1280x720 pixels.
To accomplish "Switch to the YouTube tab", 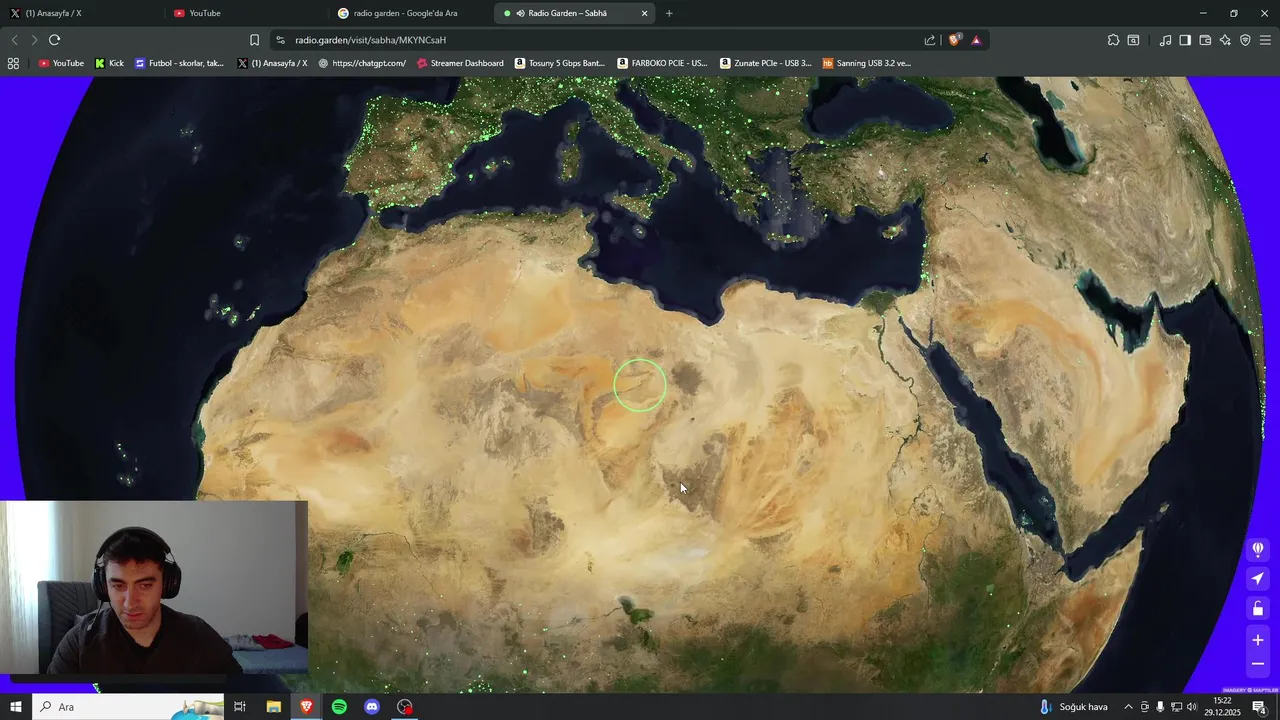I will [x=245, y=13].
